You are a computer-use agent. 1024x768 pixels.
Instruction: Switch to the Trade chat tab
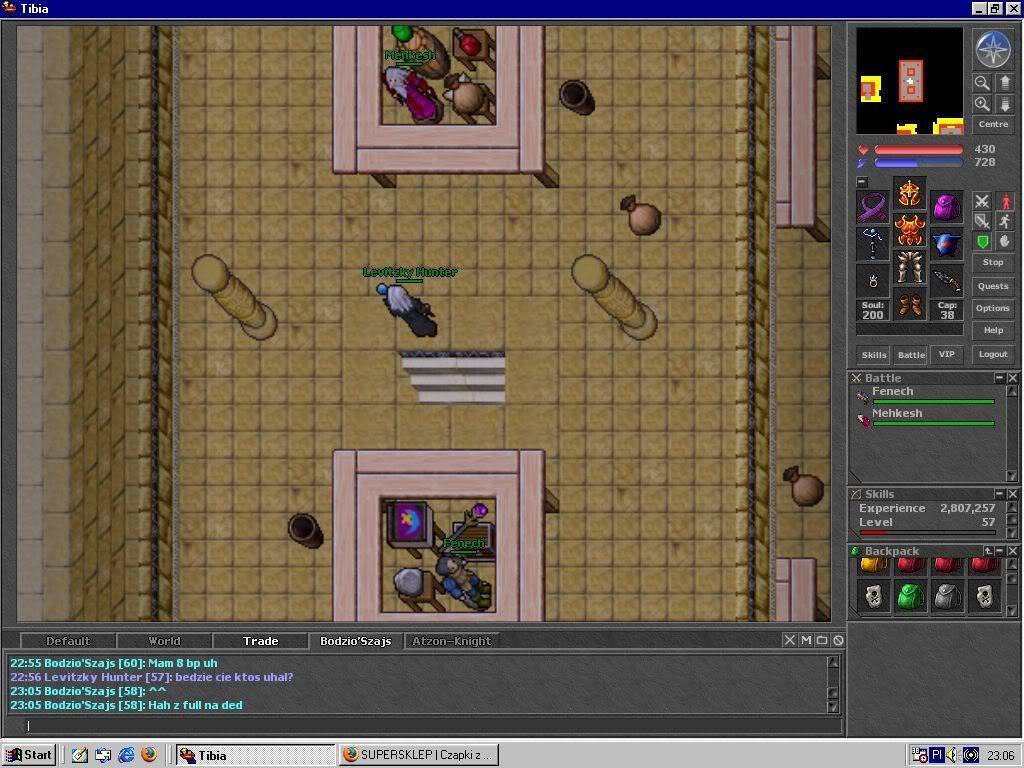pyautogui.click(x=261, y=641)
